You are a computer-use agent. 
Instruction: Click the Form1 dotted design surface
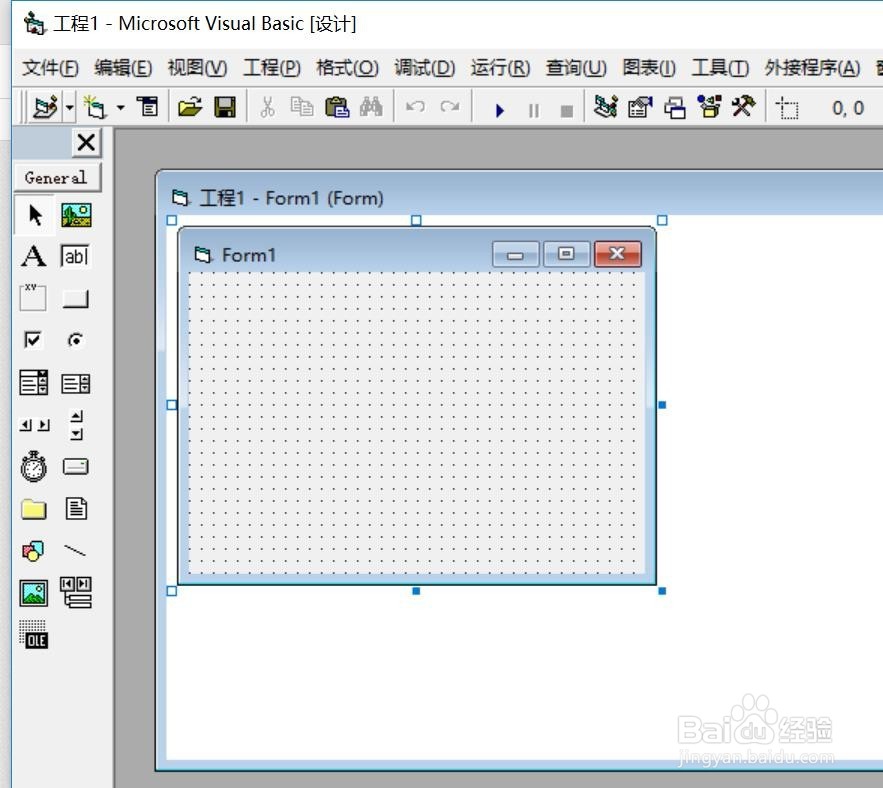click(416, 422)
